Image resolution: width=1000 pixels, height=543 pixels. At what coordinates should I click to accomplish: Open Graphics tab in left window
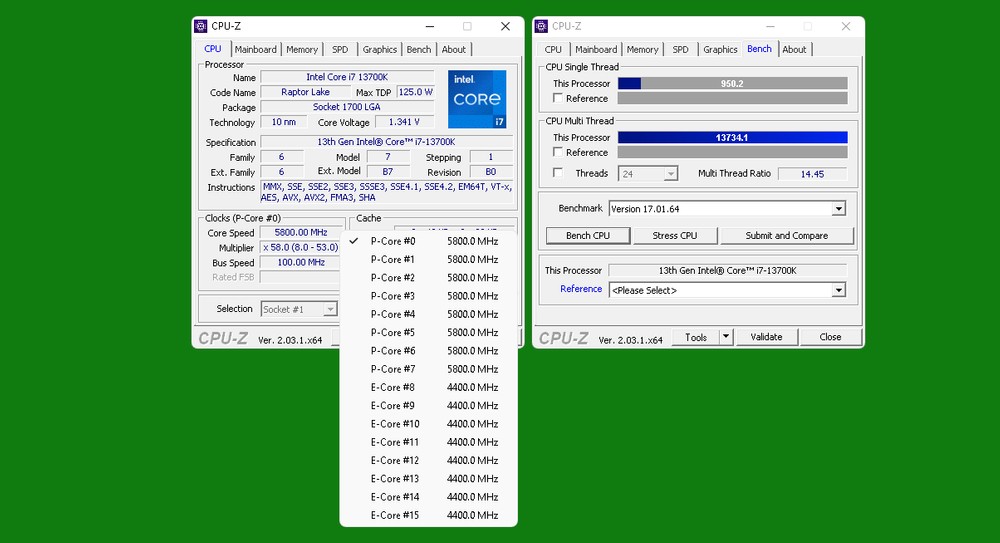coord(379,50)
